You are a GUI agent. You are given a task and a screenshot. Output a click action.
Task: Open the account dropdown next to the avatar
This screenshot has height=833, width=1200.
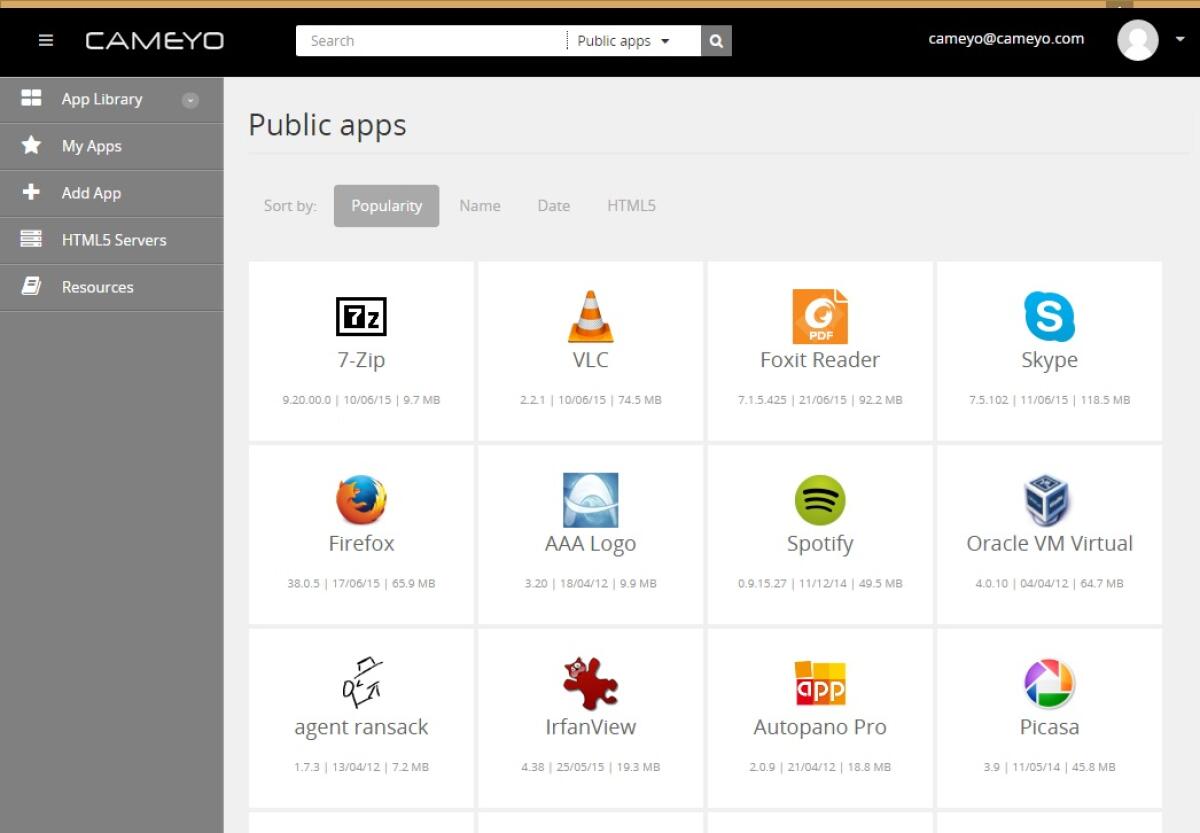[1180, 40]
